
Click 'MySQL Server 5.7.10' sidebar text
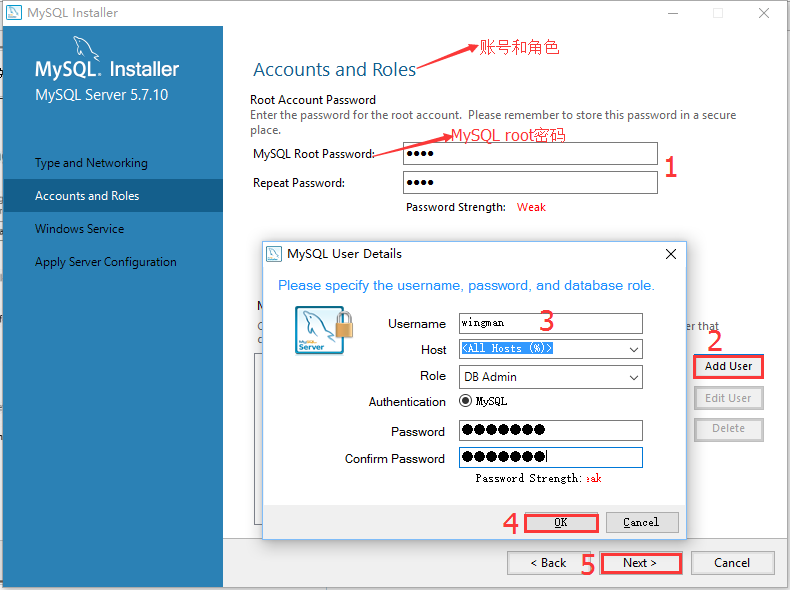[x=101, y=95]
